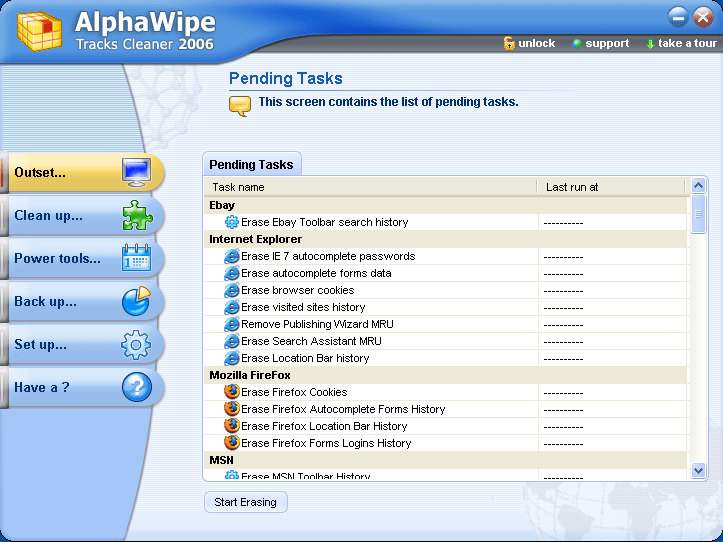723x542 pixels.
Task: Click the padlock unlock icon
Action: [x=509, y=43]
